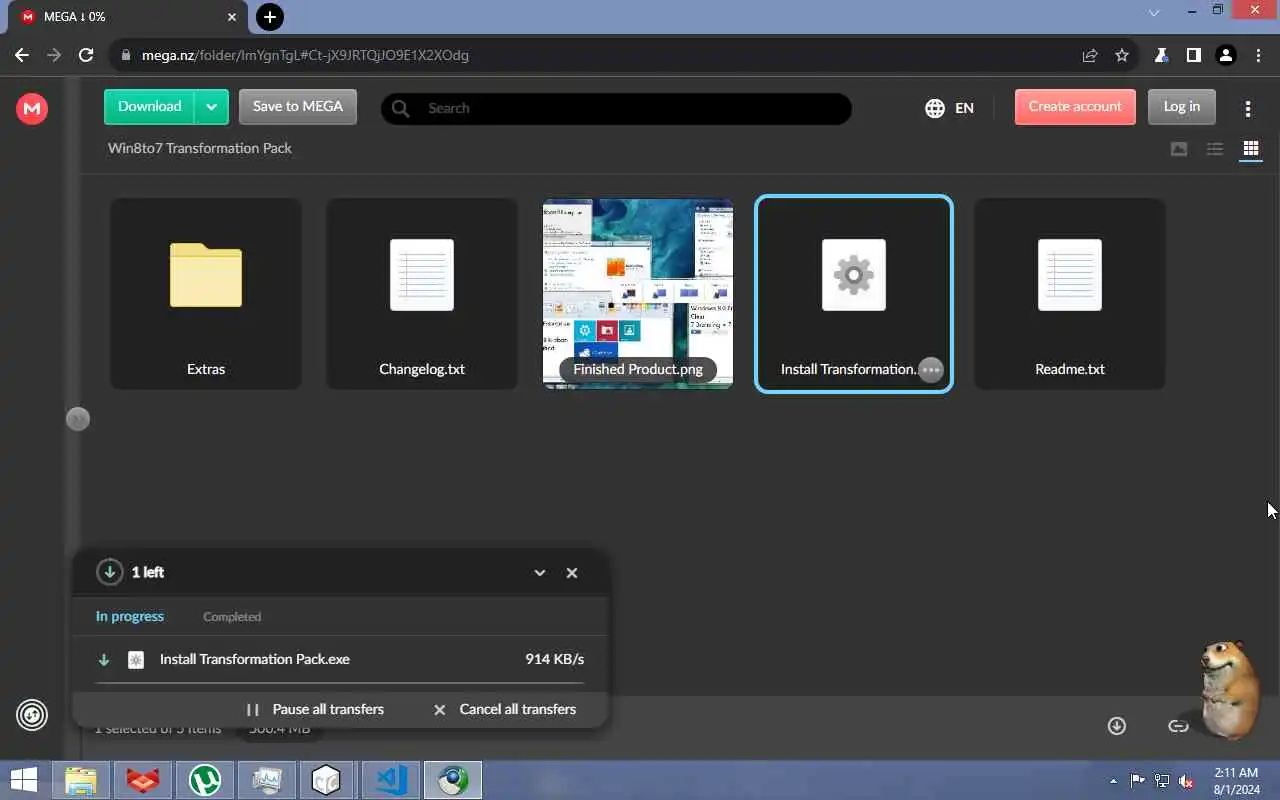Screen dimensions: 1280x800
Task: Open context menu dots on Install Transformation
Action: point(931,369)
